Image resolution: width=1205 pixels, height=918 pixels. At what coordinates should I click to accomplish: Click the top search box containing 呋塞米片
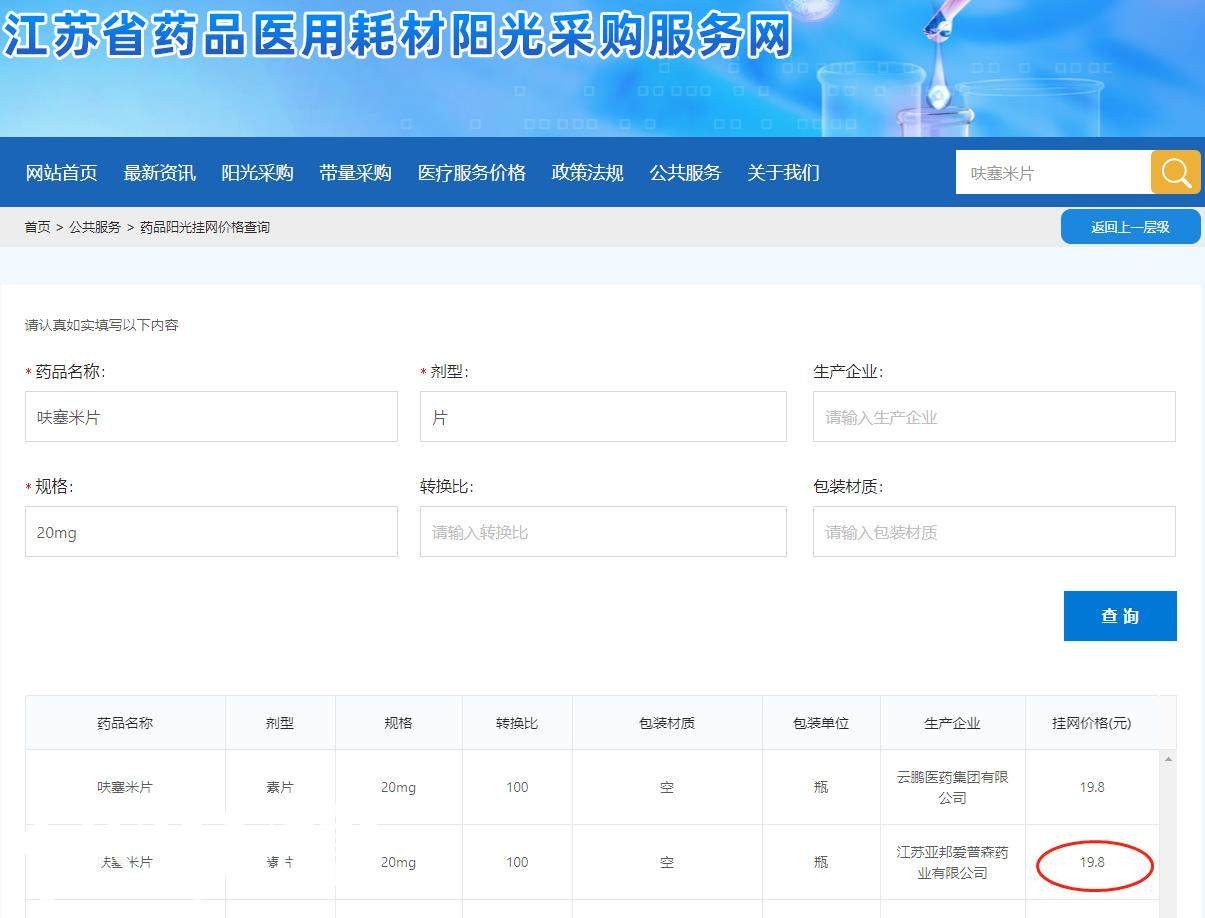click(1052, 173)
